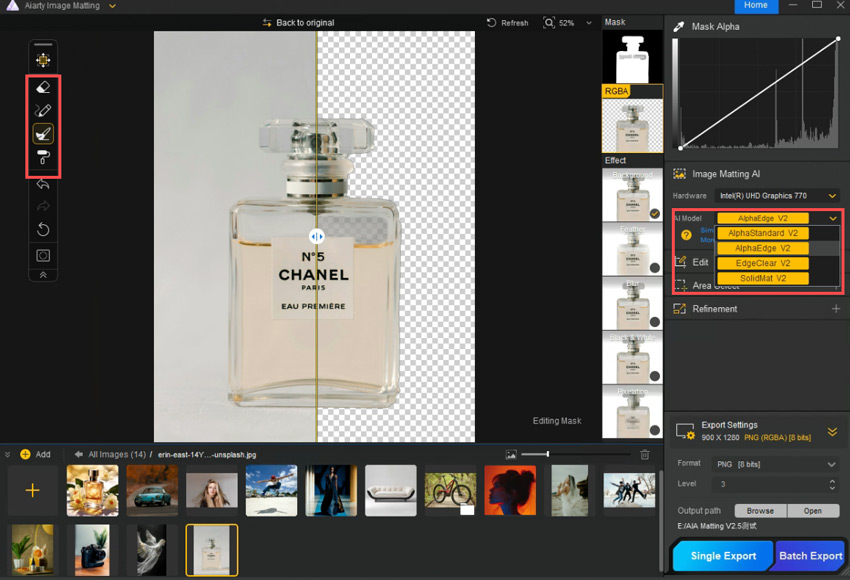Image resolution: width=850 pixels, height=580 pixels.
Task: Click the Add plus icon above thumbnails
Action: tap(25, 454)
